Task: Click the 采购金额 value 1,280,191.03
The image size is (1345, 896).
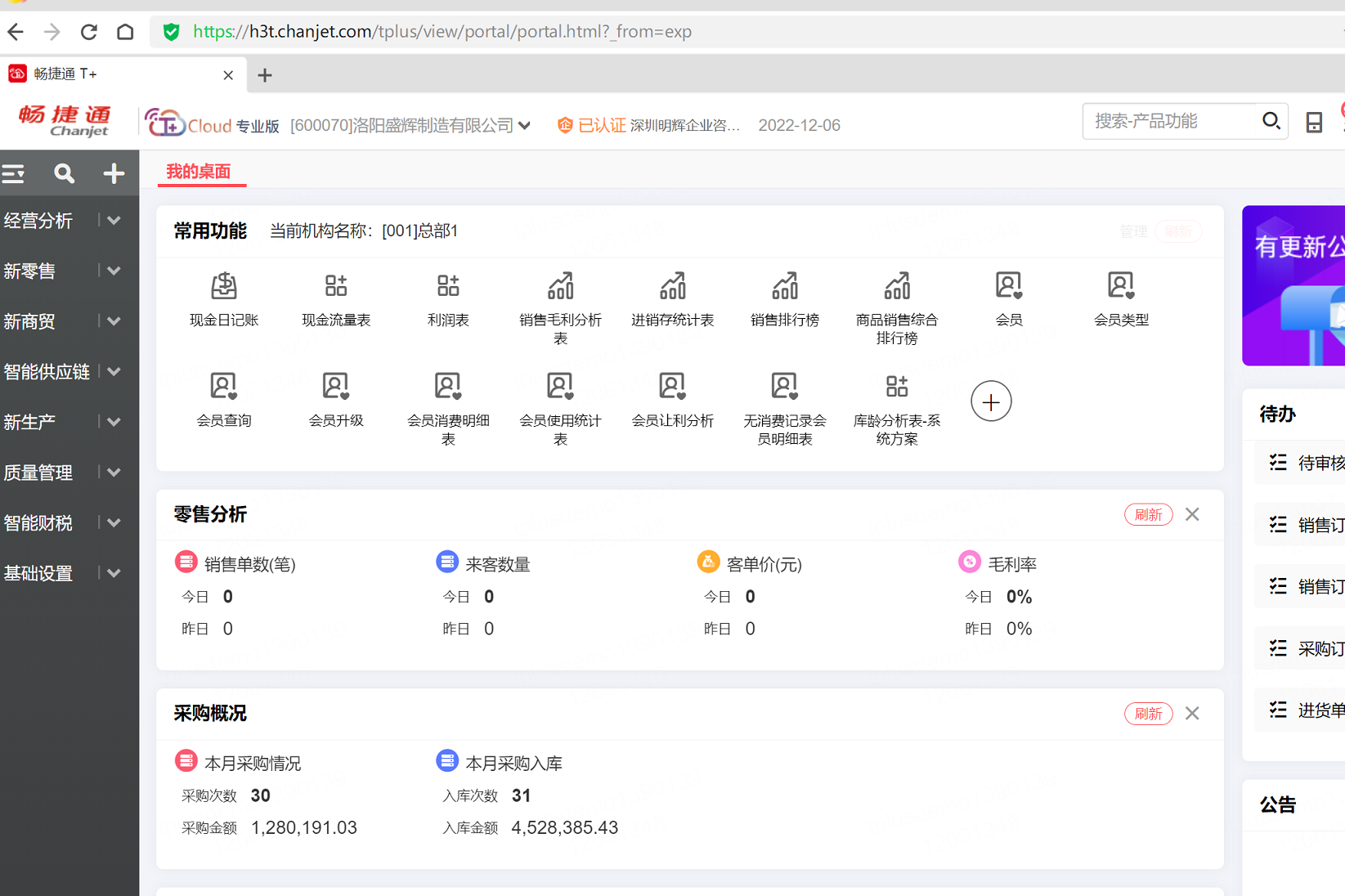Action: click(x=304, y=827)
